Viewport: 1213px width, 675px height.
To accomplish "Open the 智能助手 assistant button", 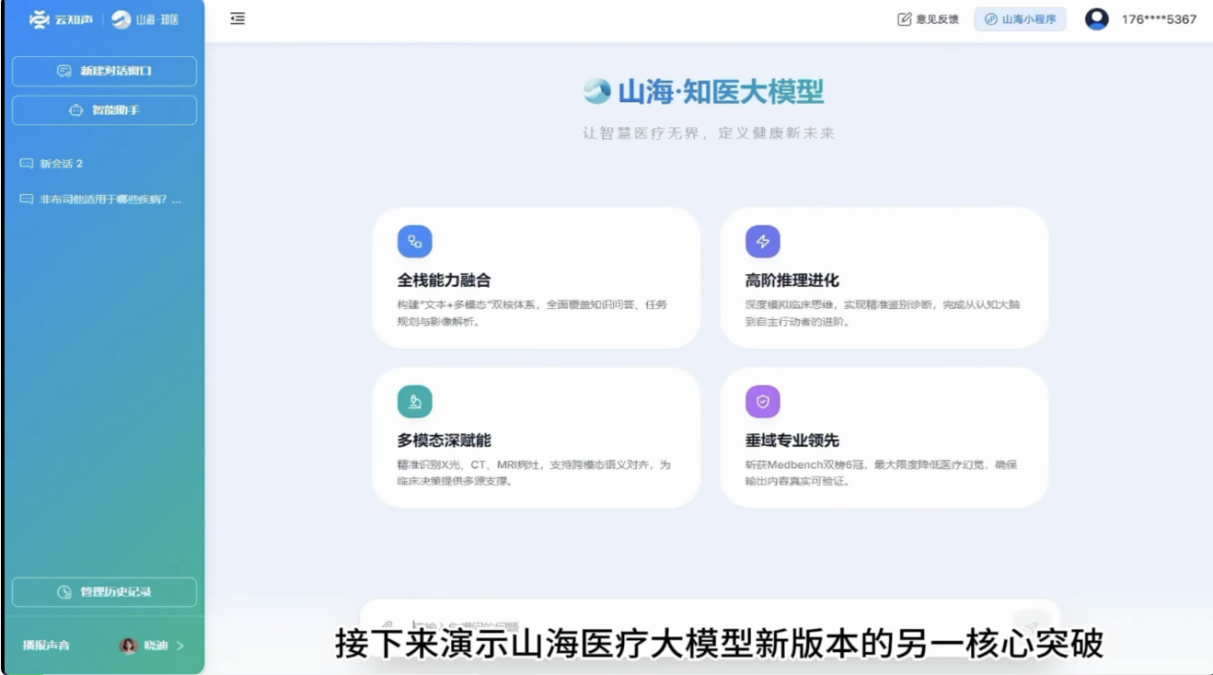I will point(104,110).
